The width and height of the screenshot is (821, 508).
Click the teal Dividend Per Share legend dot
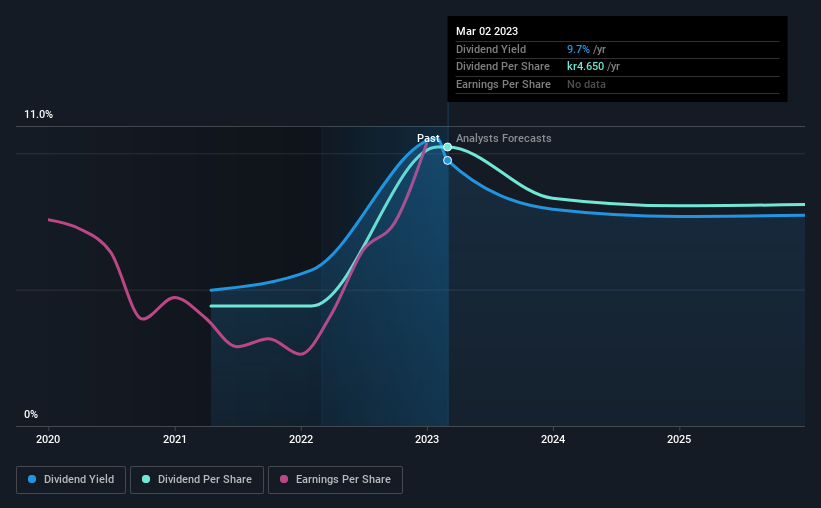[x=146, y=479]
